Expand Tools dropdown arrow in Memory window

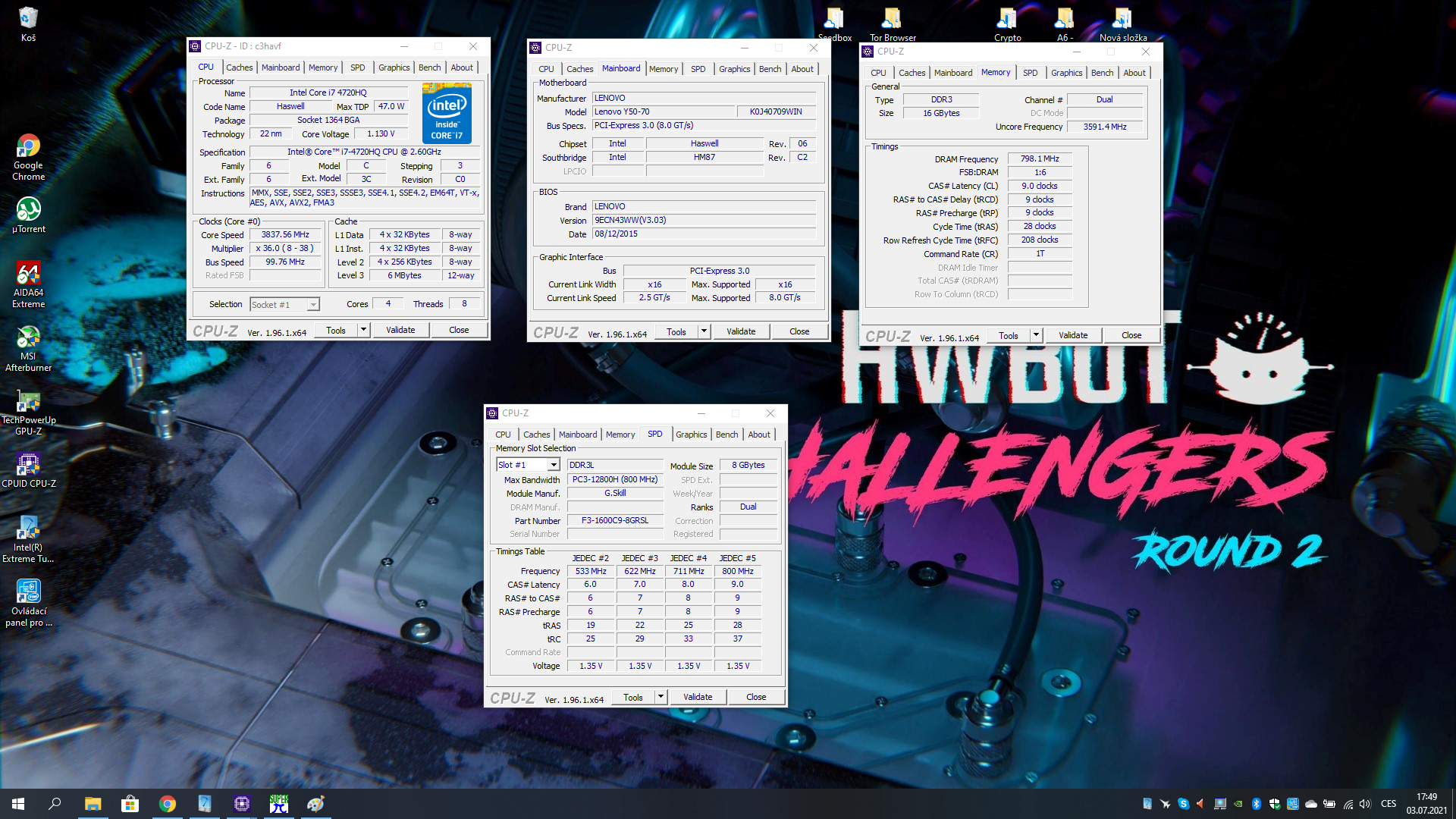coord(1036,335)
